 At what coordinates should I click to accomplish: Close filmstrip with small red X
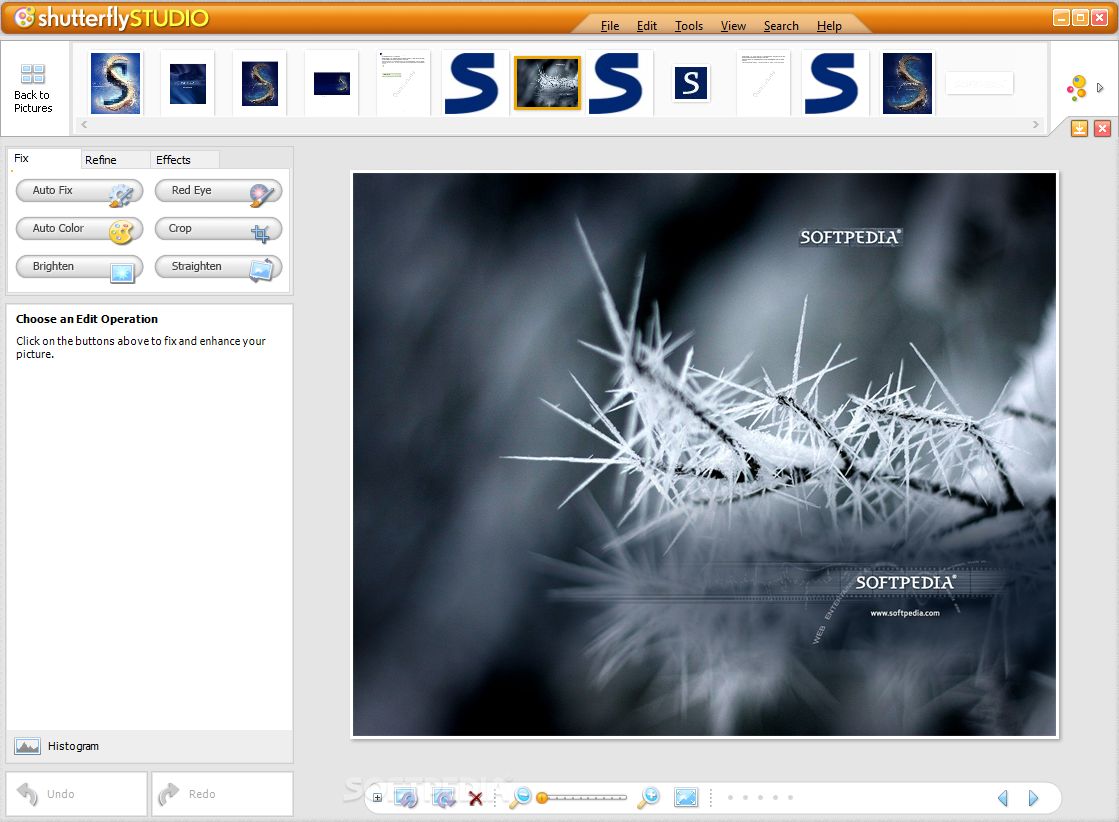point(1103,128)
